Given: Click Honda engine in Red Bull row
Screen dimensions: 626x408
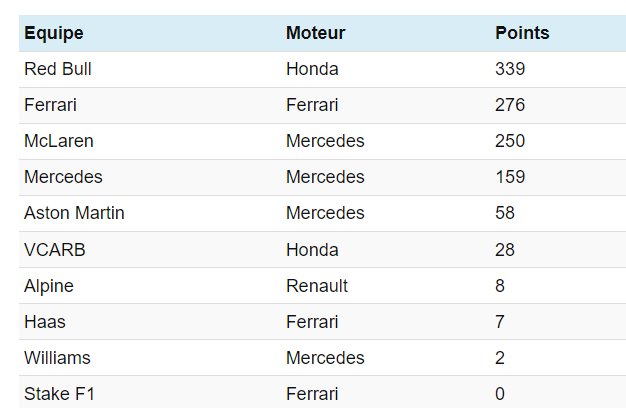Looking at the screenshot, I should (312, 69).
